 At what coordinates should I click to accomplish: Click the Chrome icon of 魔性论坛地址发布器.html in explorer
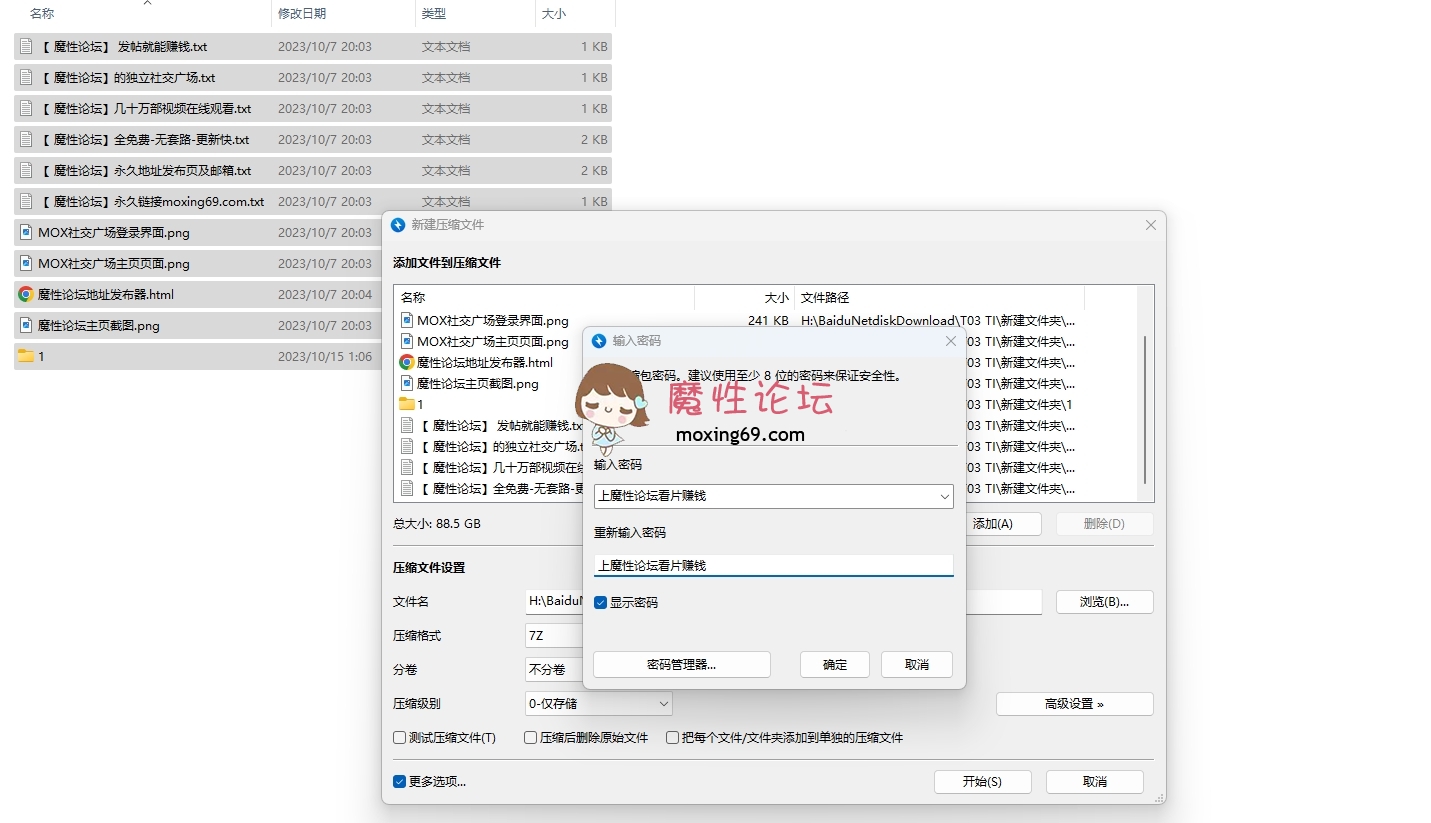tap(26, 295)
